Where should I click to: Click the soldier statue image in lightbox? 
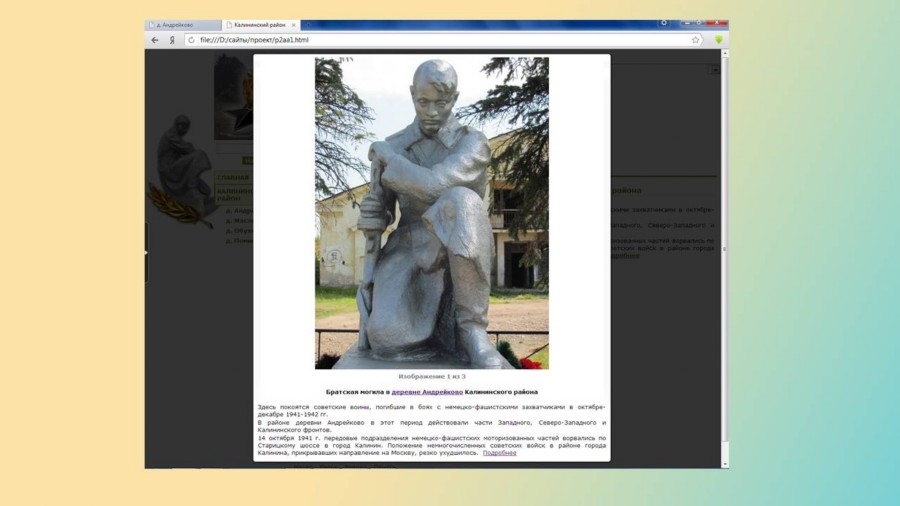[x=431, y=212]
